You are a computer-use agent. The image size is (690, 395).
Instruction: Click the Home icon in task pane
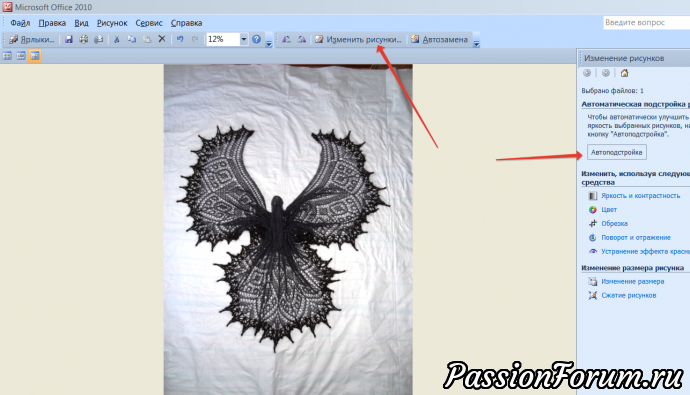tap(624, 73)
